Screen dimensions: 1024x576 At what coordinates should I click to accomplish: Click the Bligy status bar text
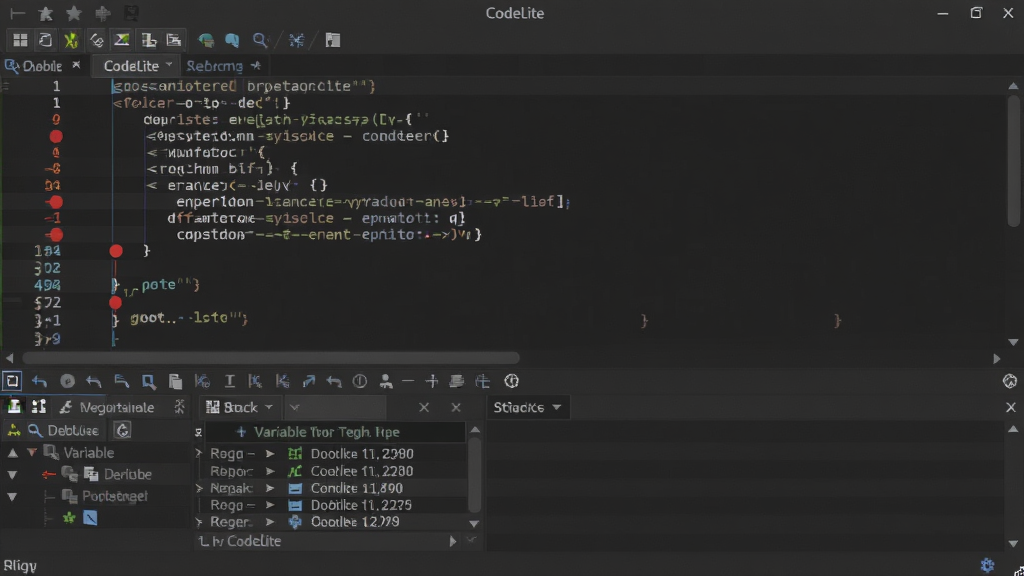(x=20, y=566)
